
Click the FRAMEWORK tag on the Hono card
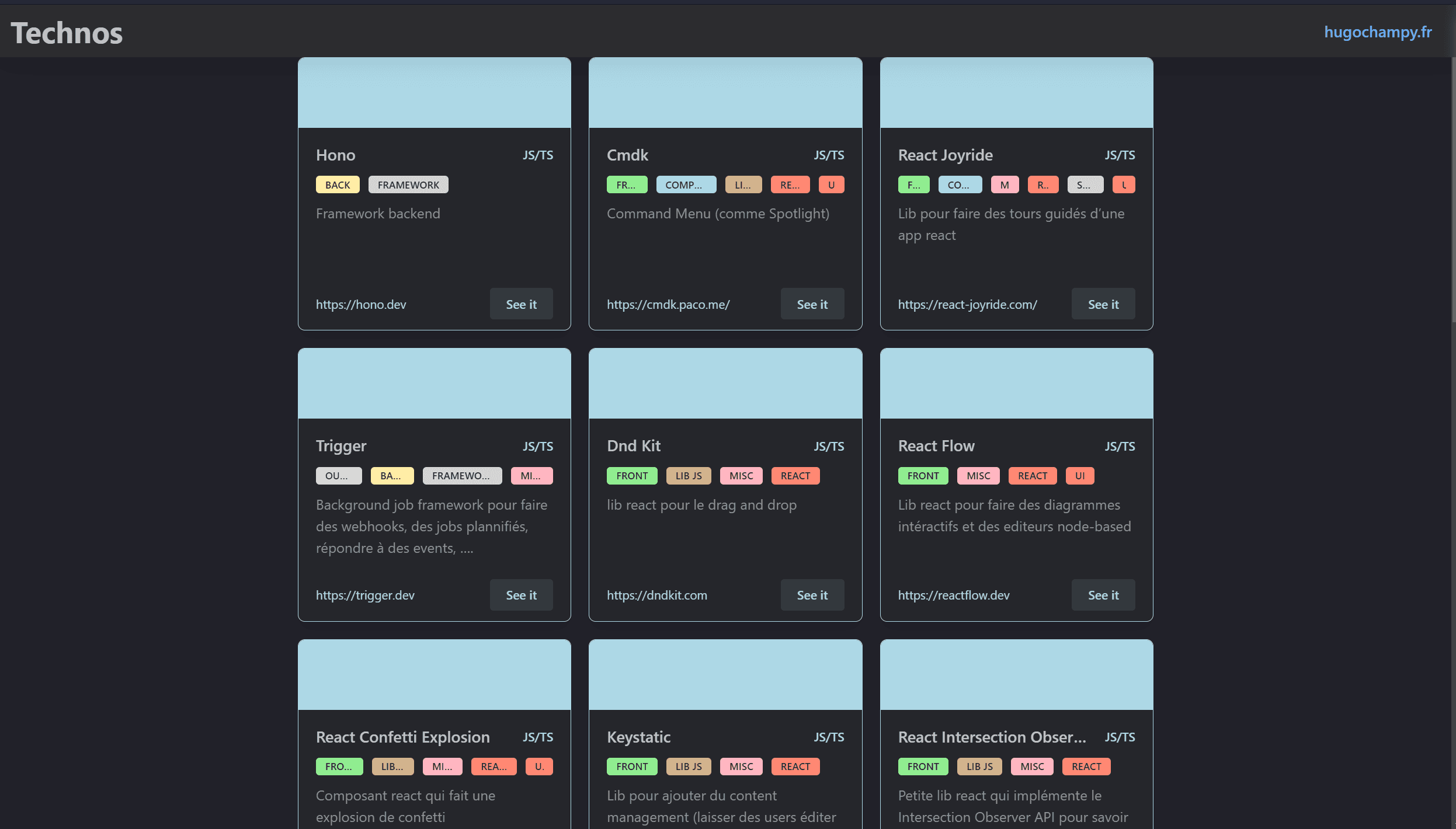tap(408, 184)
